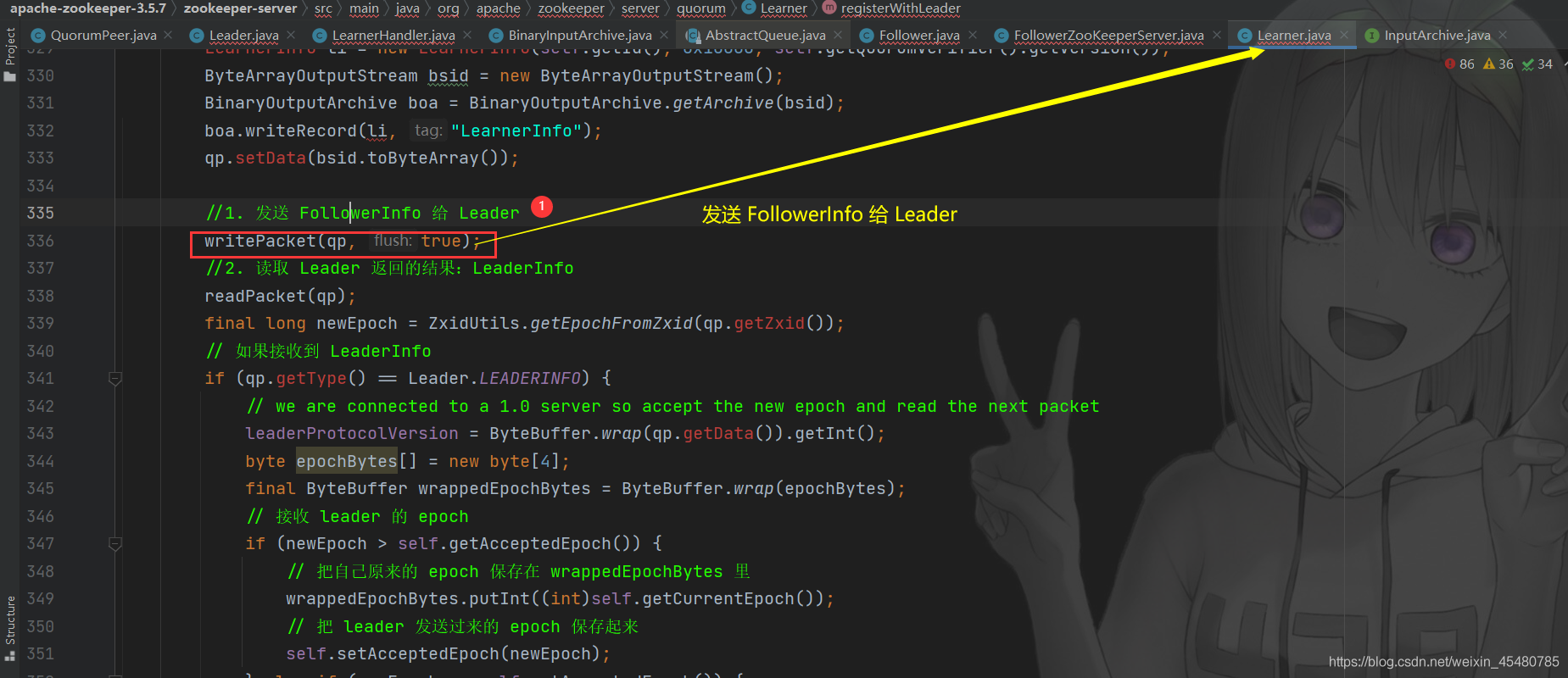Click the method icon beside registerWithLeader breadcrumb
Viewport: 1568px width, 678px height.
click(x=829, y=8)
